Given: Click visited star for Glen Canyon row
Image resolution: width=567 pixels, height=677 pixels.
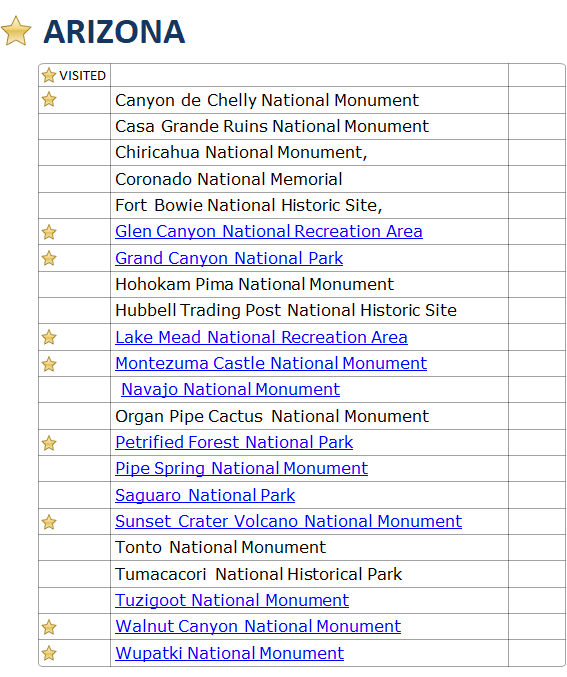Looking at the screenshot, I should pos(49,232).
